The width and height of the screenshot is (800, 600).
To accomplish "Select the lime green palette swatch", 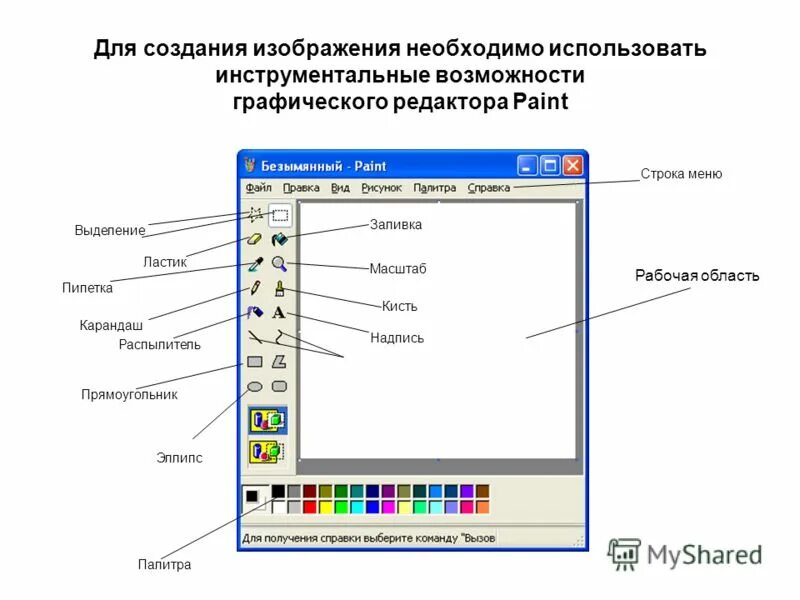I will [x=341, y=507].
